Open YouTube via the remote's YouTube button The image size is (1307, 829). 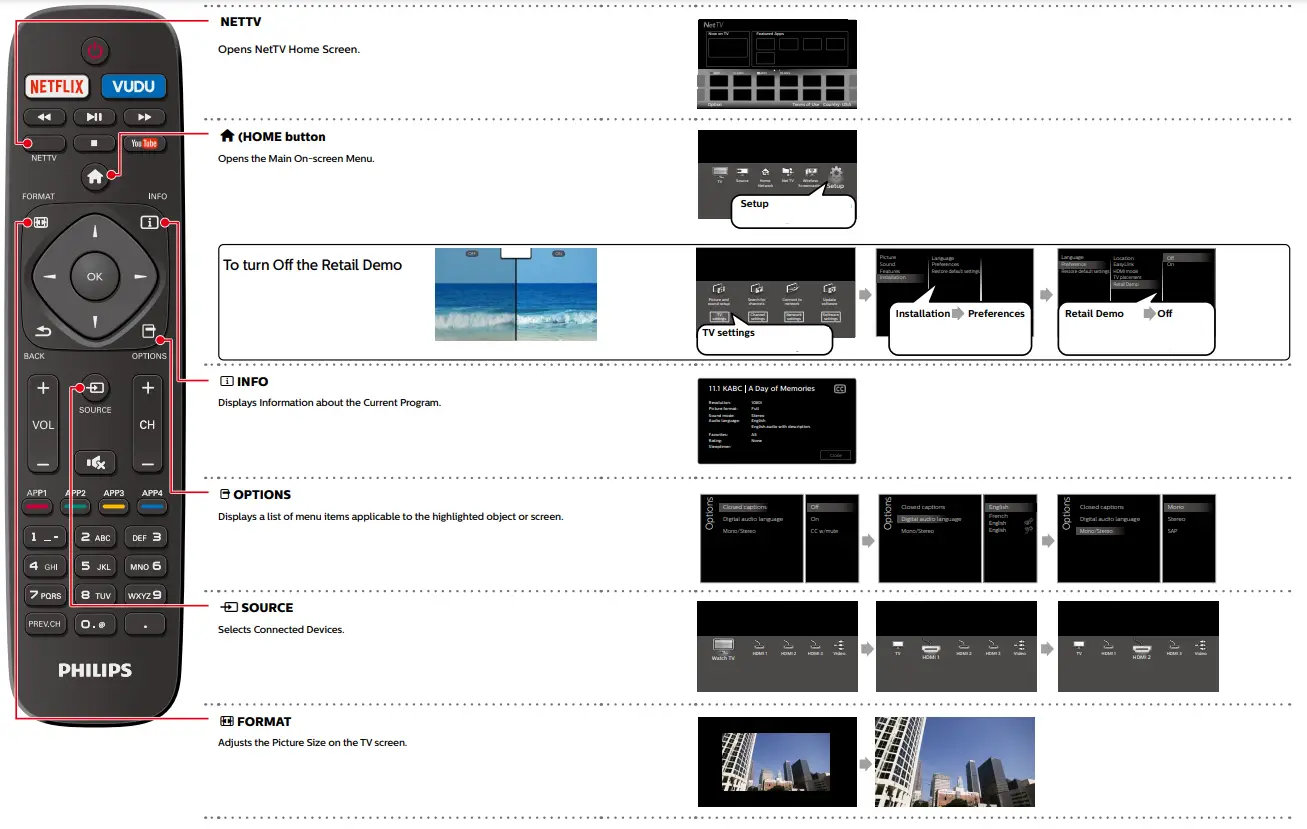[144, 143]
